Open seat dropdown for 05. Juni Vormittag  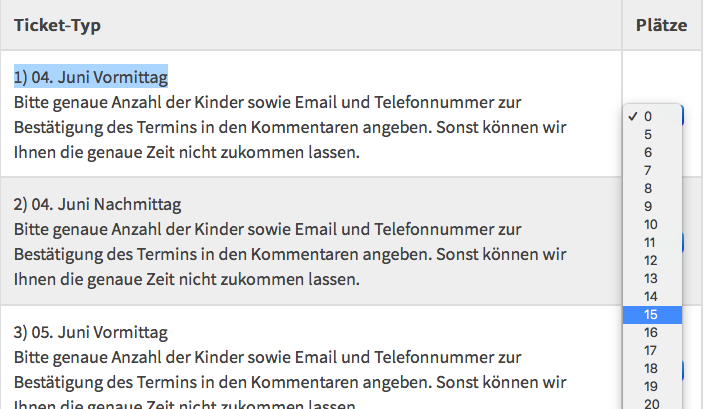(683, 370)
